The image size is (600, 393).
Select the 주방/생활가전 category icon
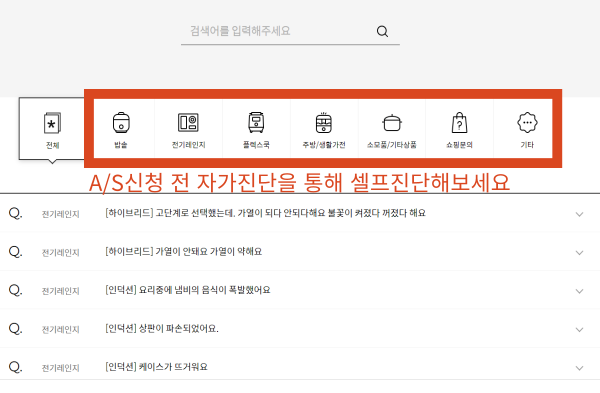[324, 122]
